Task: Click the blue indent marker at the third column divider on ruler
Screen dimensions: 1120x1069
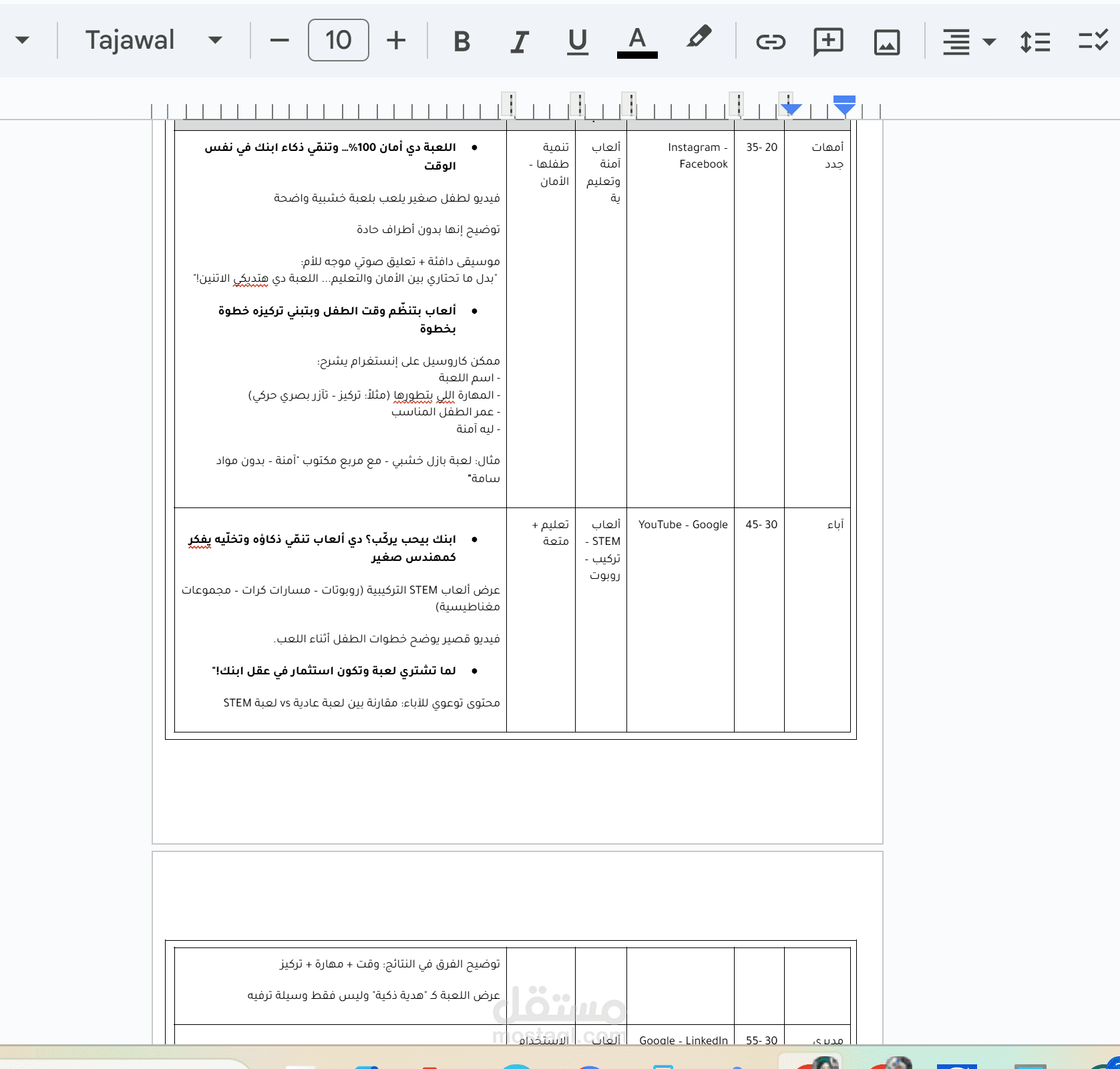Action: [791, 108]
